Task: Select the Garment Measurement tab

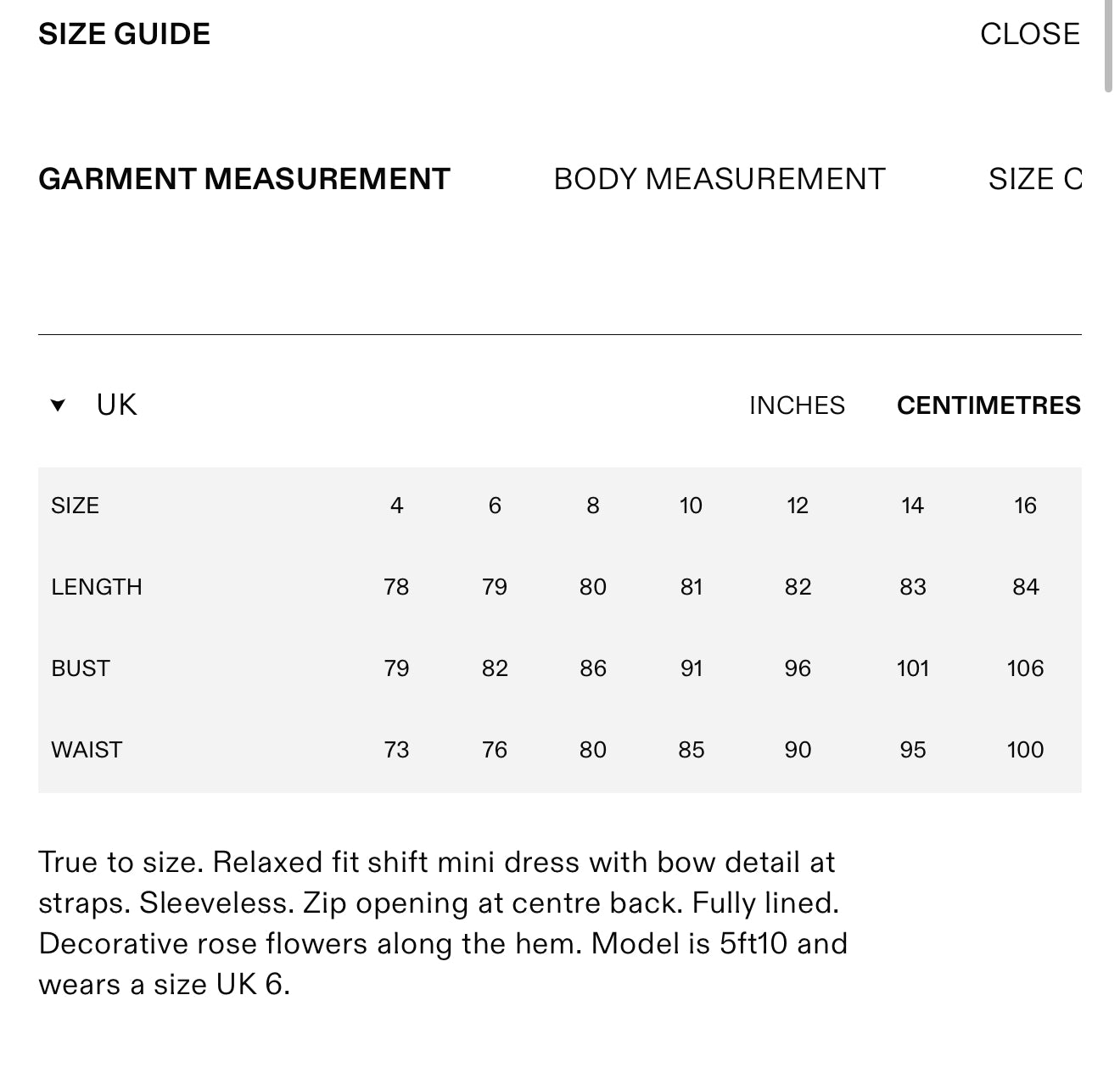Action: [244, 179]
